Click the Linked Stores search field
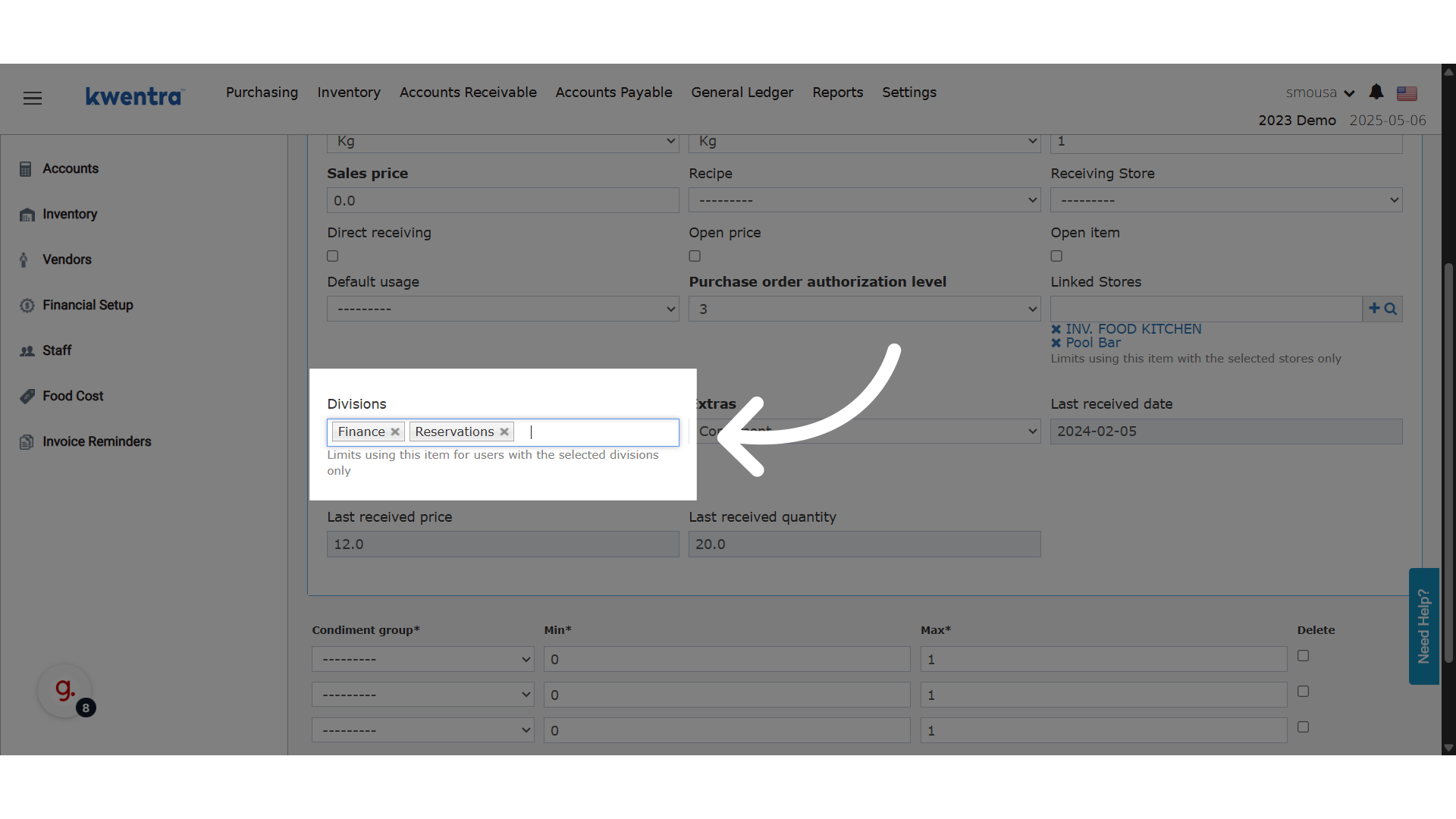1456x819 pixels. click(x=1206, y=309)
